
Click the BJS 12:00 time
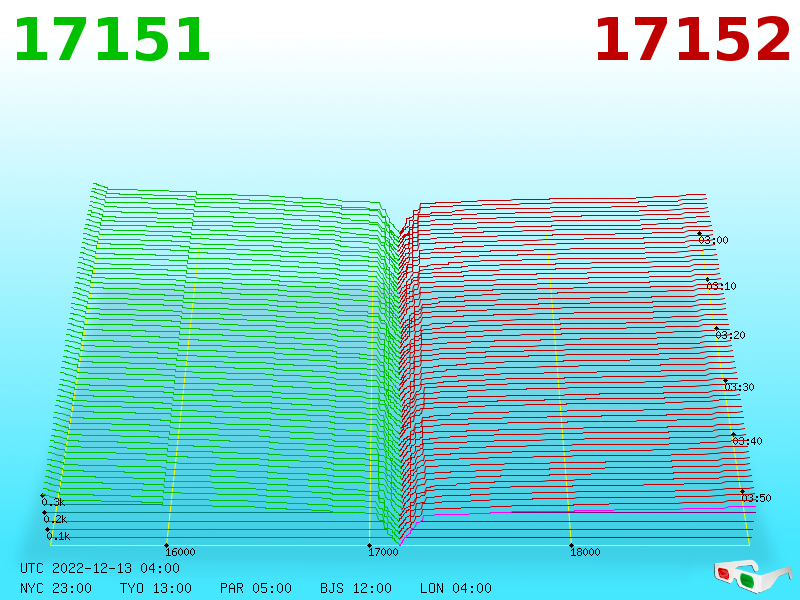pyautogui.click(x=356, y=588)
